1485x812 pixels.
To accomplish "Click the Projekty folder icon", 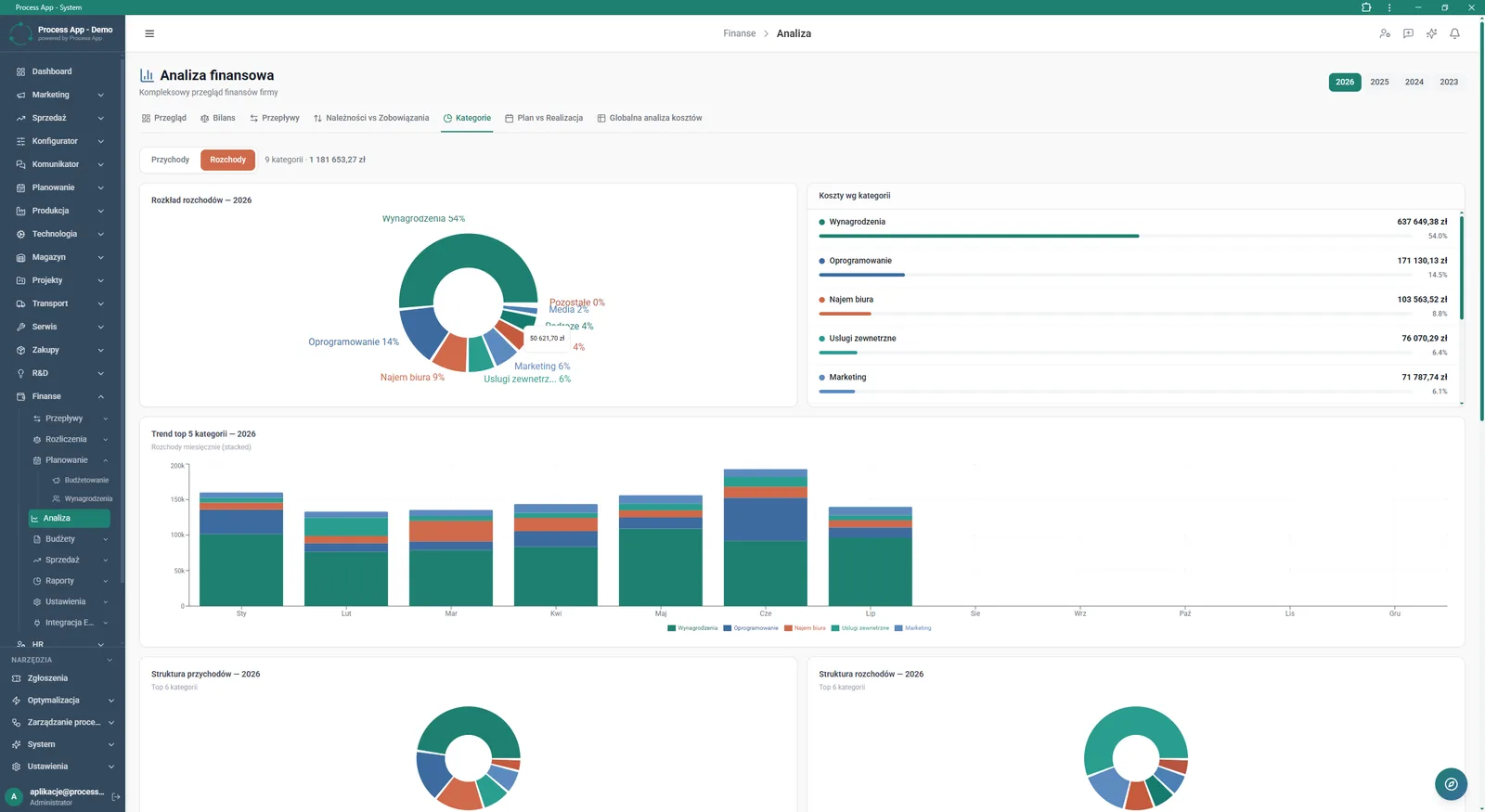I will 20,280.
